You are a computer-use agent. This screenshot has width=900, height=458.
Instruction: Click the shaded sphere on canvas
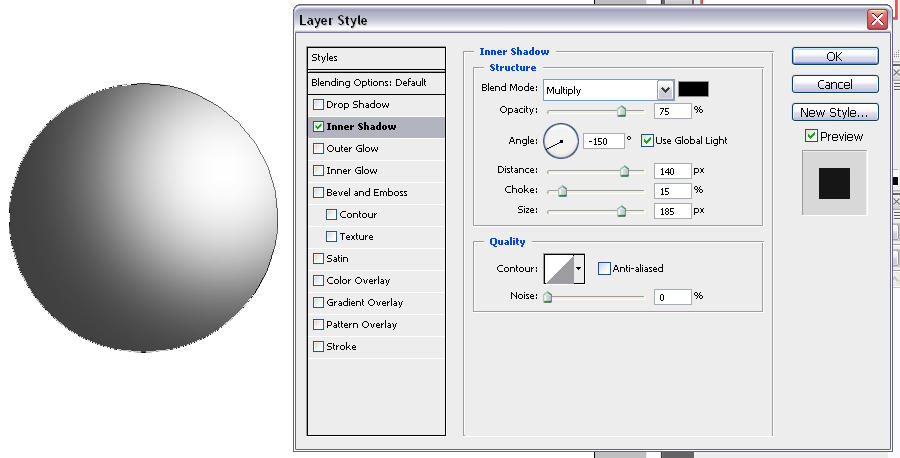[143, 218]
